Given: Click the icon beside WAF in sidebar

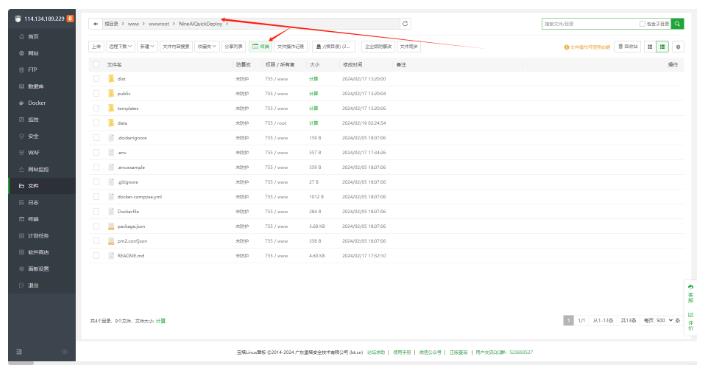Looking at the screenshot, I should point(21,153).
